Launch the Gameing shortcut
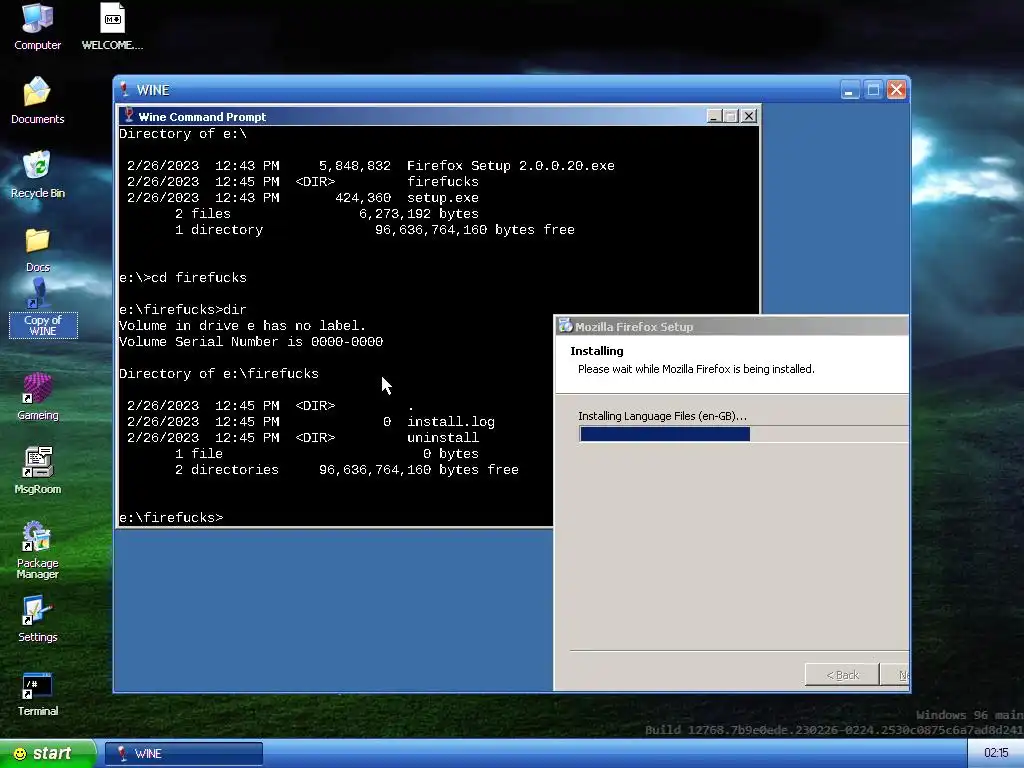 (x=37, y=397)
